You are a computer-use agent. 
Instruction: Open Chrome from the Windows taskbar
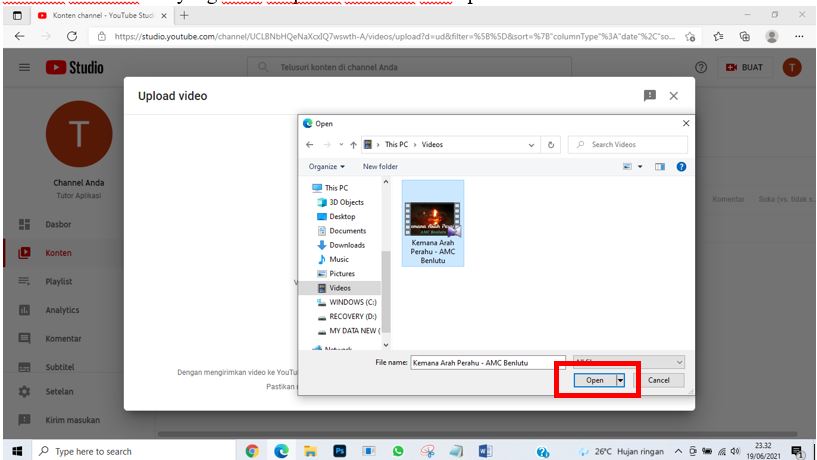[251, 451]
